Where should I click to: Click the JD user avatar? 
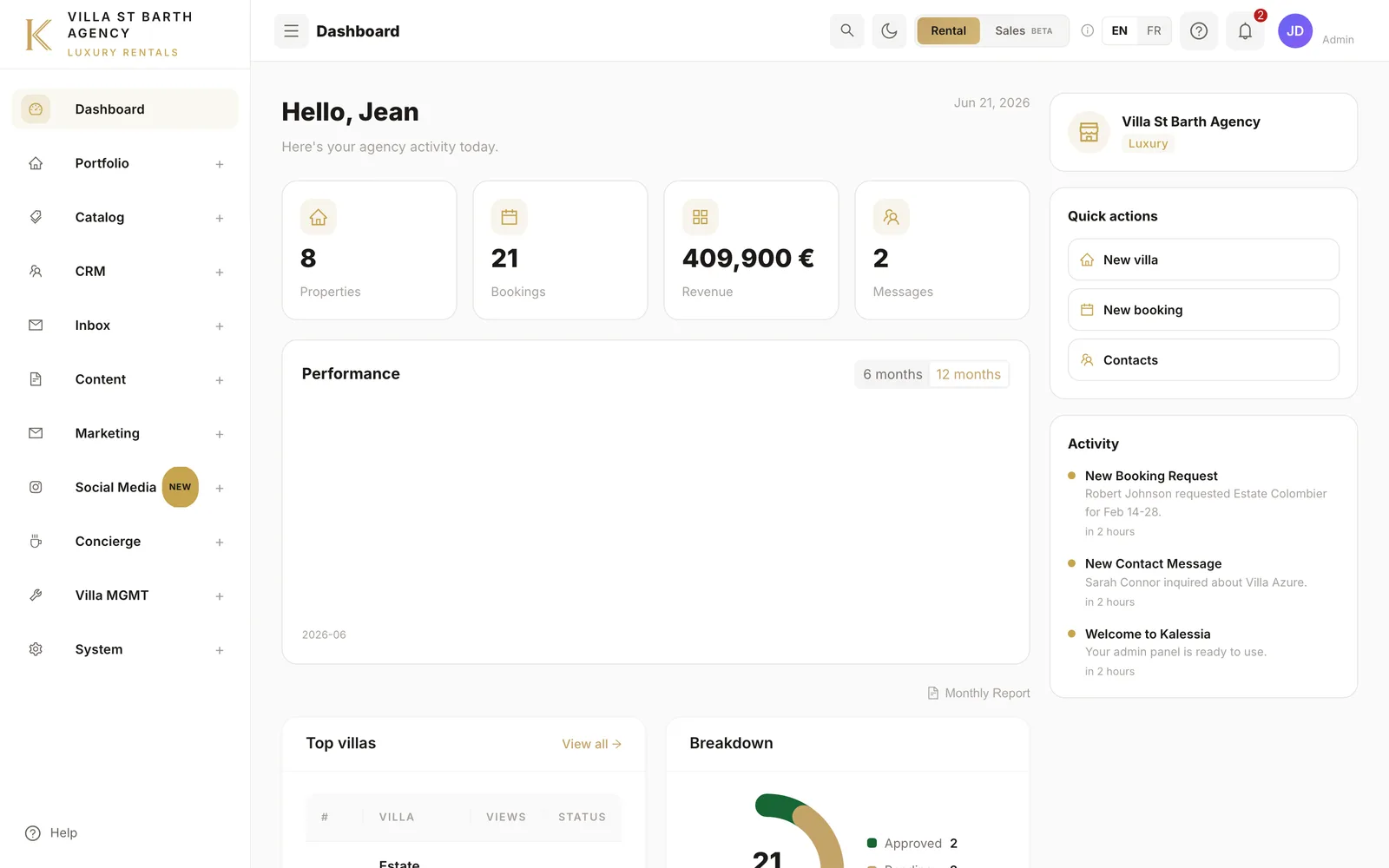[x=1295, y=31]
